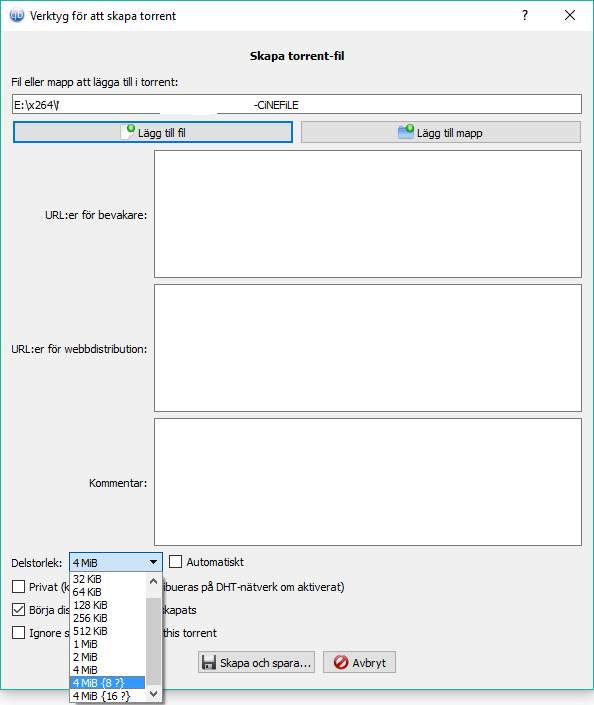This screenshot has width=594, height=705.
Task: Tick the Privat checkbox
Action: click(18, 586)
